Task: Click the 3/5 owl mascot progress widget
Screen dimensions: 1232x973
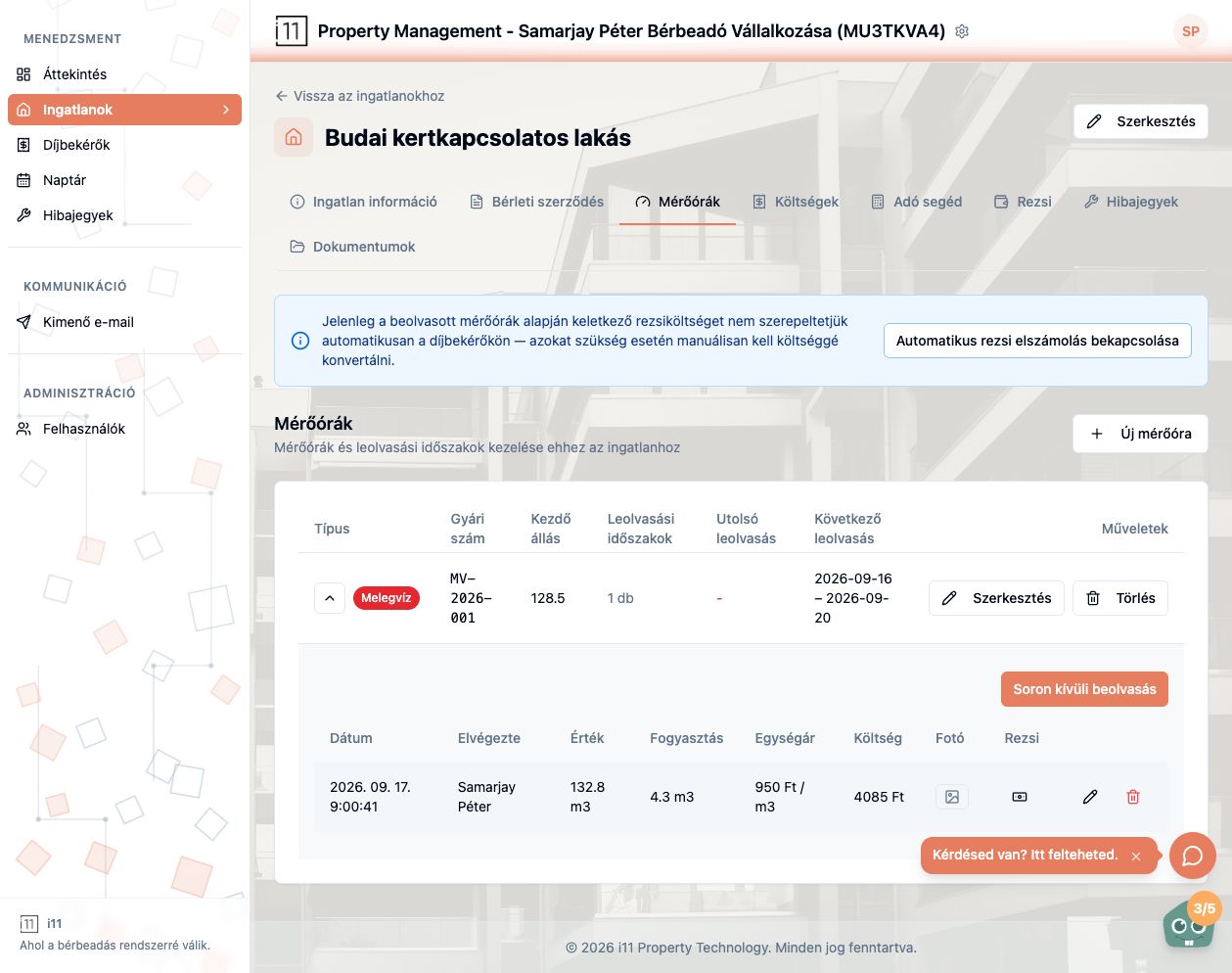Action: click(x=1191, y=920)
